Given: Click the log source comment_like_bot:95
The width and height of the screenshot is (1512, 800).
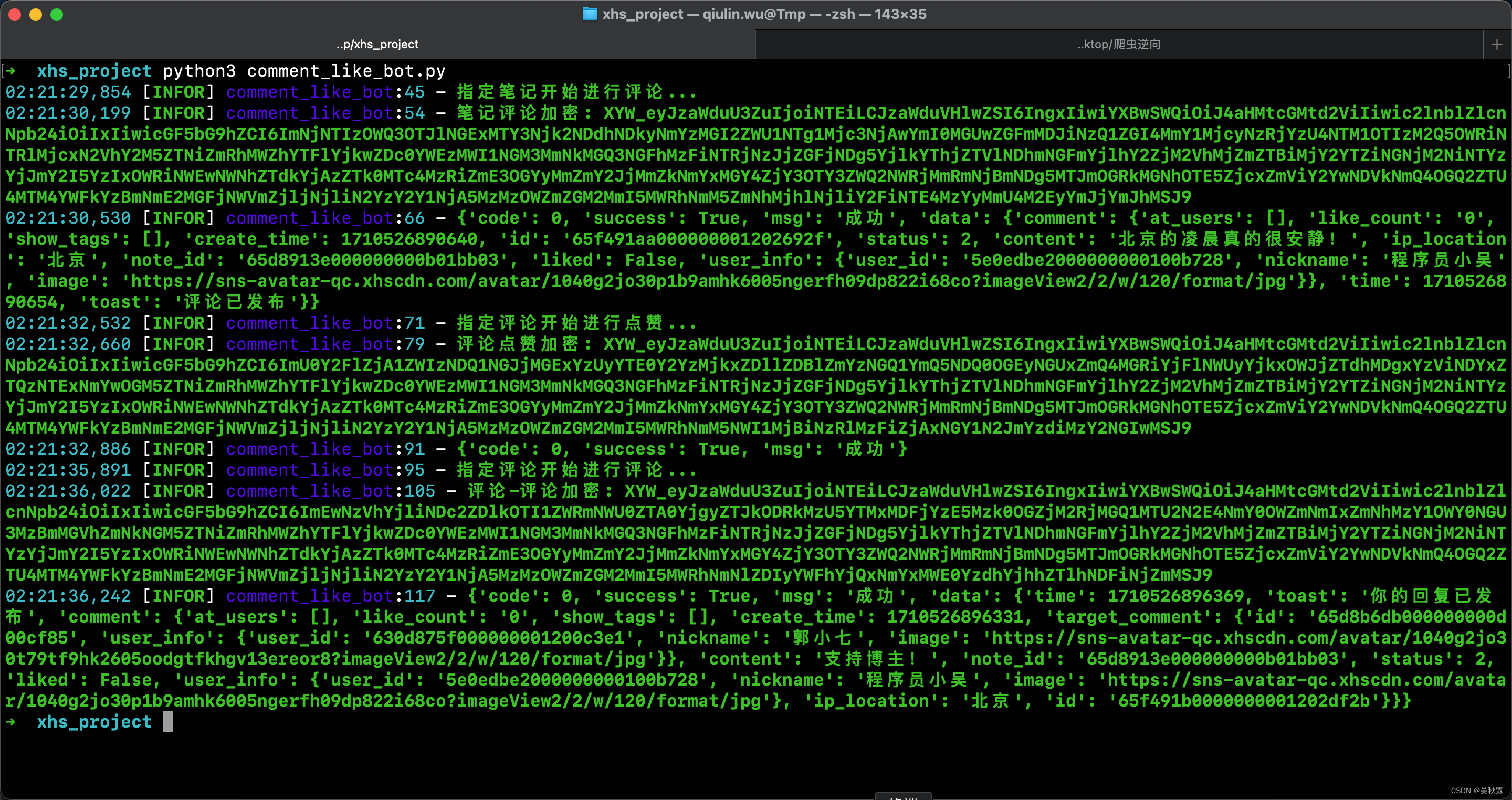Looking at the screenshot, I should [325, 470].
